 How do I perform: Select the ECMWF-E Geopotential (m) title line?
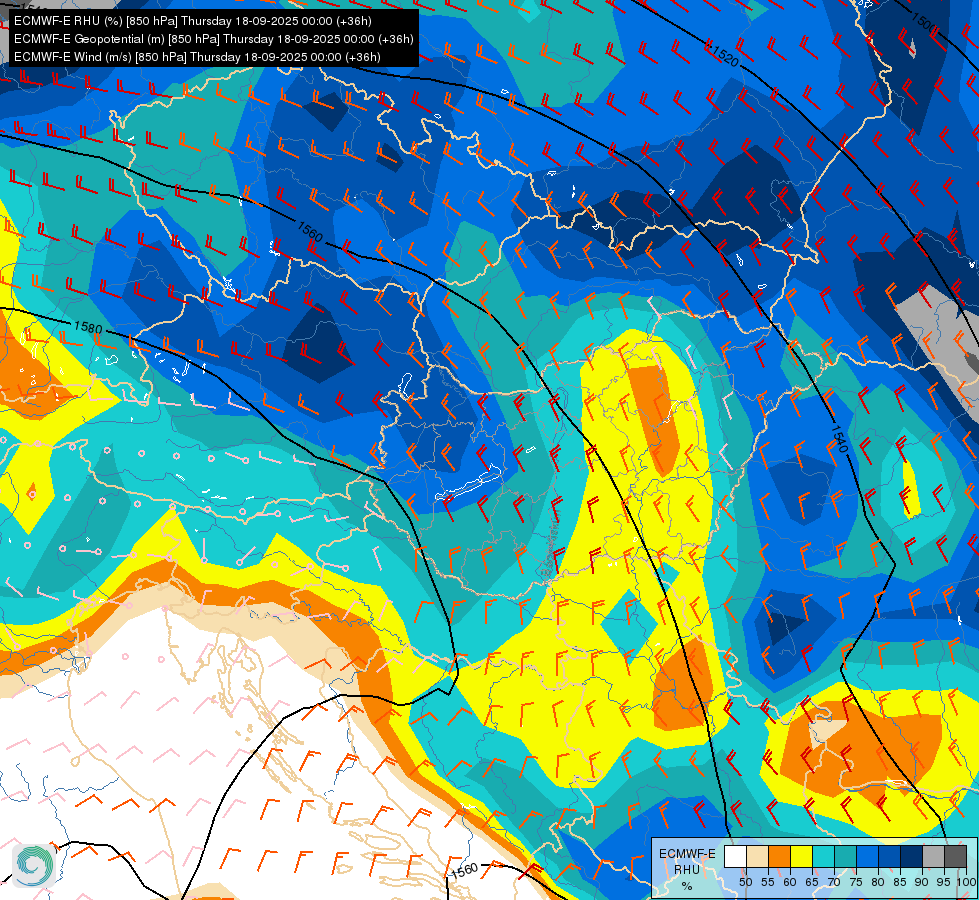coord(214,39)
